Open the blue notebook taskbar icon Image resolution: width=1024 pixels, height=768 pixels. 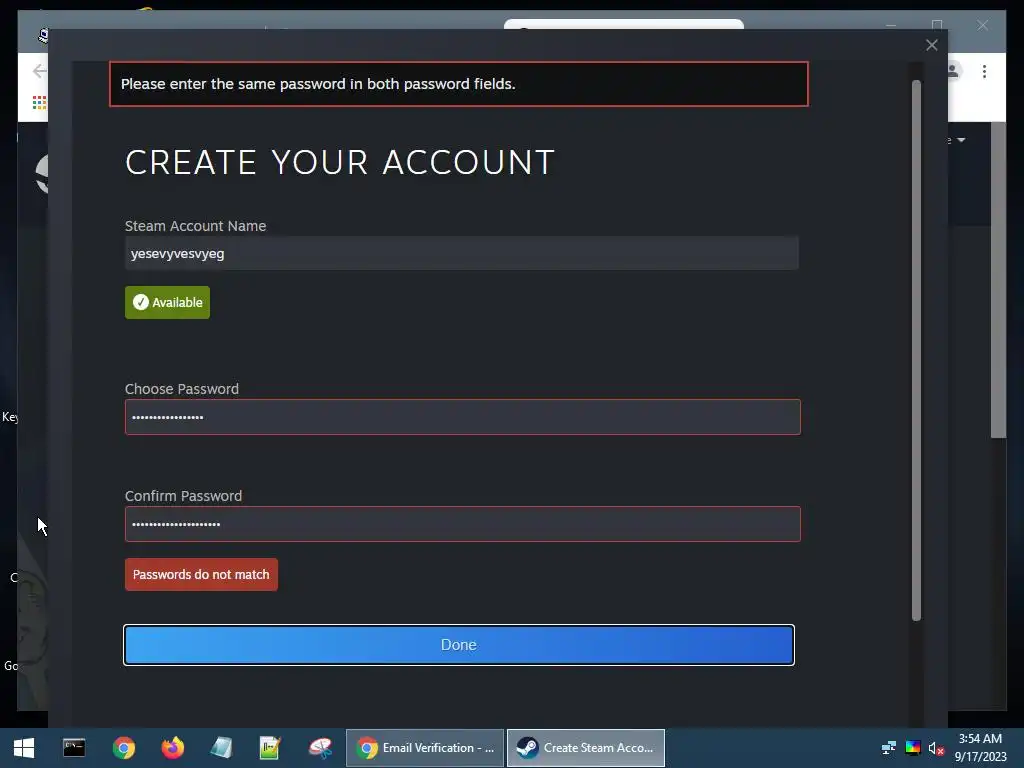[221, 748]
